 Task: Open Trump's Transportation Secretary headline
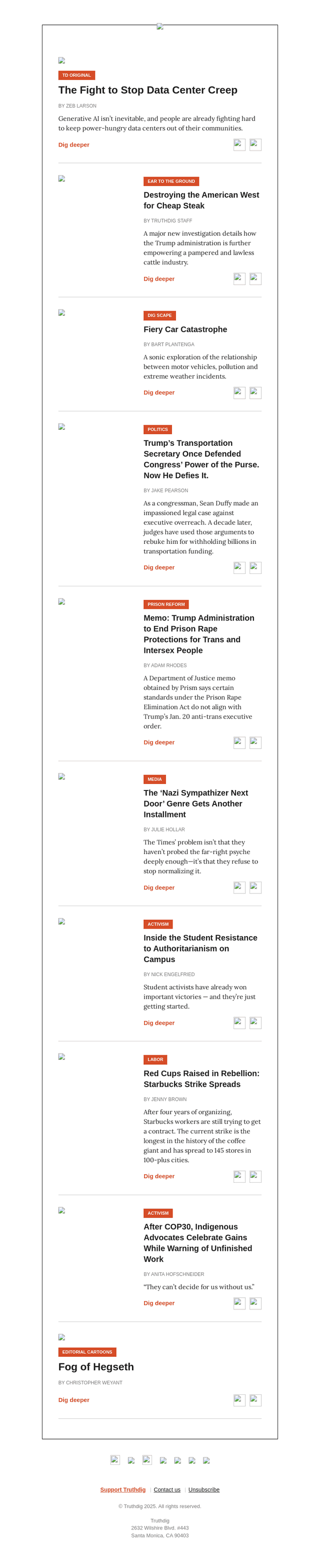tap(201, 459)
